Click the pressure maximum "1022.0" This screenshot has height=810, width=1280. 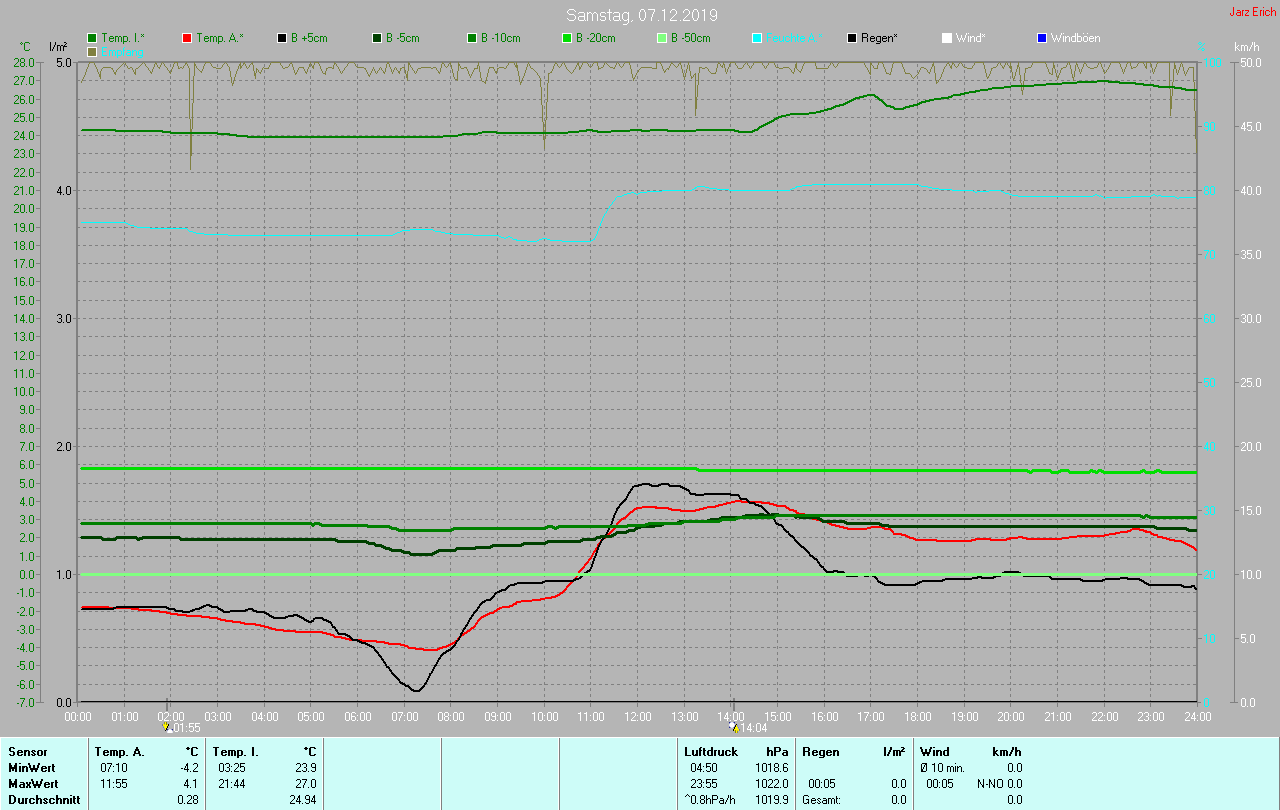point(771,784)
